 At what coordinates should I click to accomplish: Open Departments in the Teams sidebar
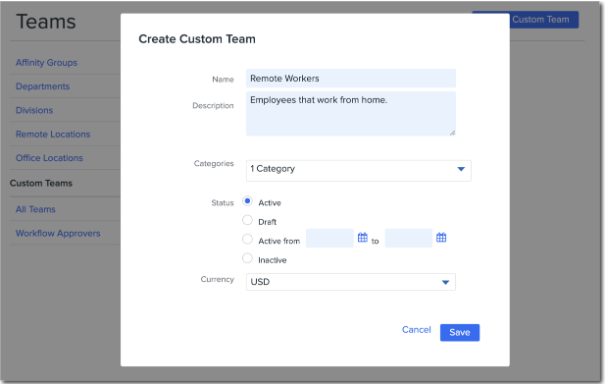pos(42,86)
